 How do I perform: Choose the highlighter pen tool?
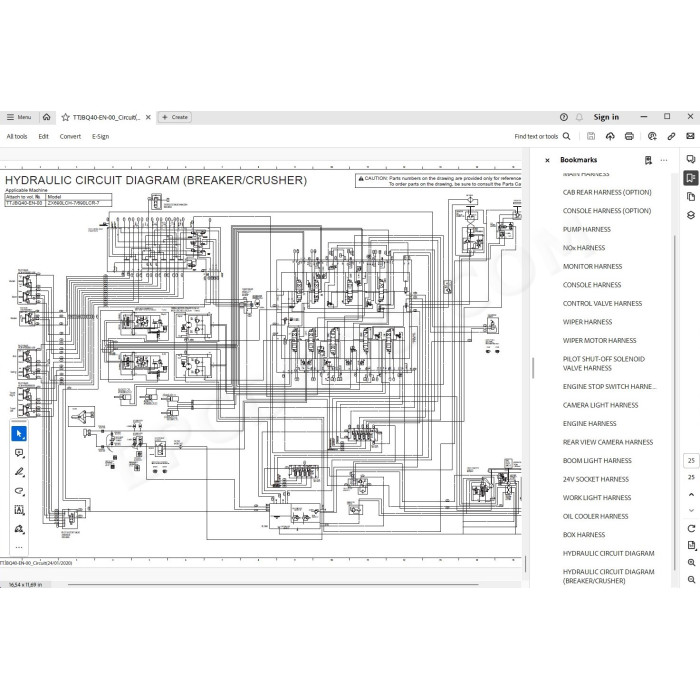click(x=19, y=472)
